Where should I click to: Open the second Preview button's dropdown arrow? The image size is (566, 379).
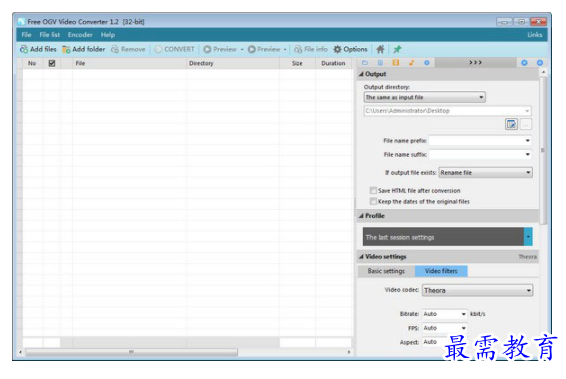tap(285, 49)
